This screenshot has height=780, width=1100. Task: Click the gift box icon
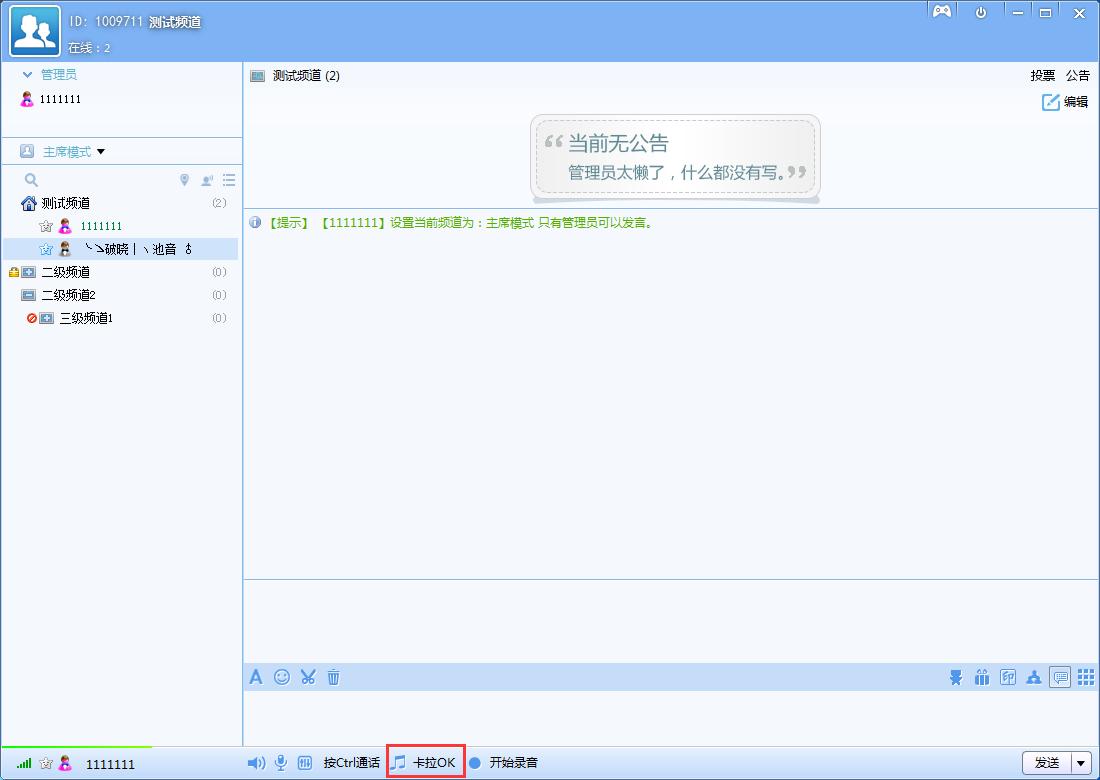click(981, 677)
